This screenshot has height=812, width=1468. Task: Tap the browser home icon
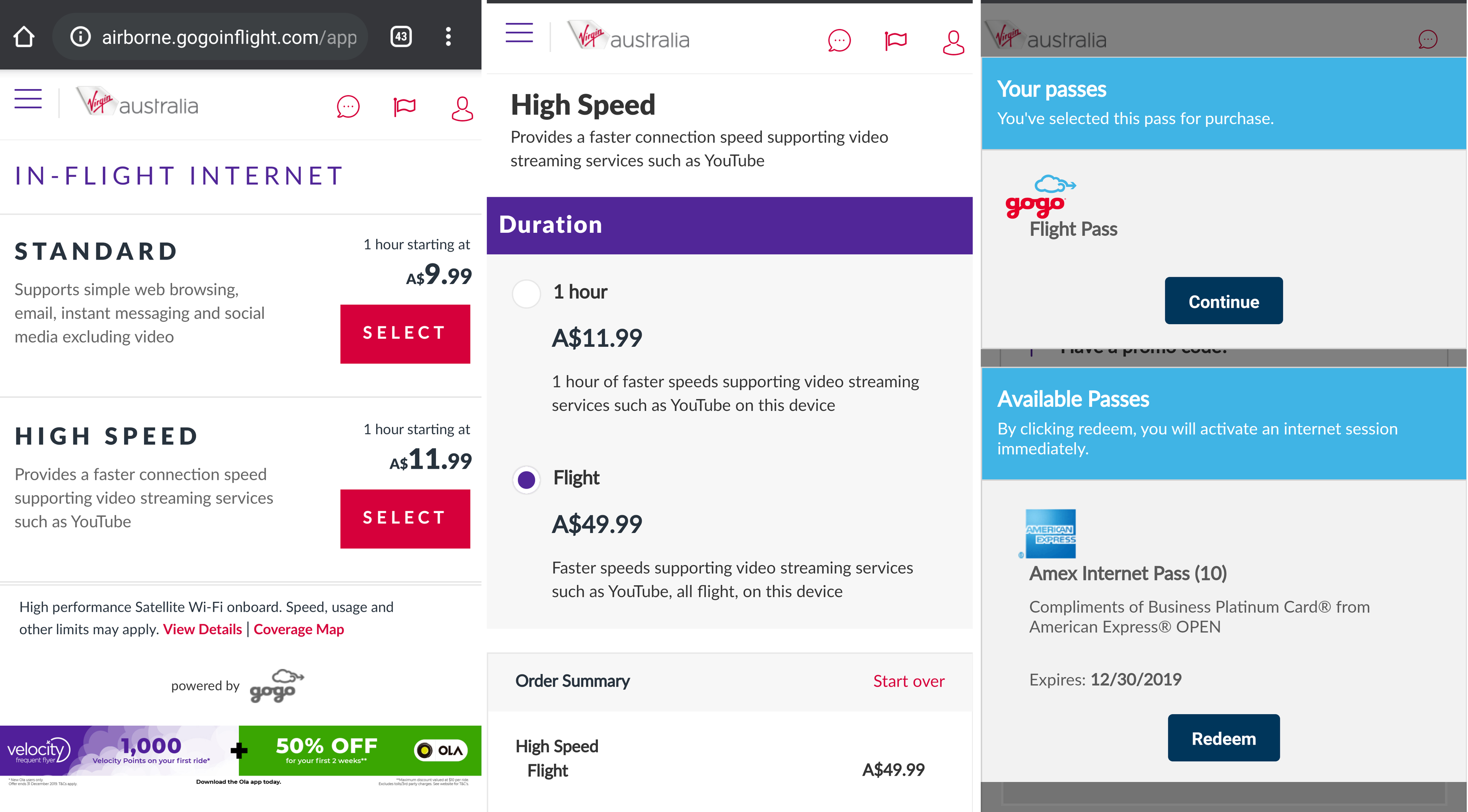pyautogui.click(x=24, y=37)
